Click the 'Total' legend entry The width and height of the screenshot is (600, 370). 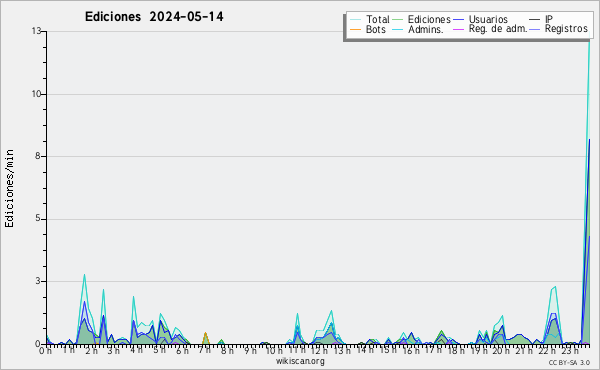(378, 19)
